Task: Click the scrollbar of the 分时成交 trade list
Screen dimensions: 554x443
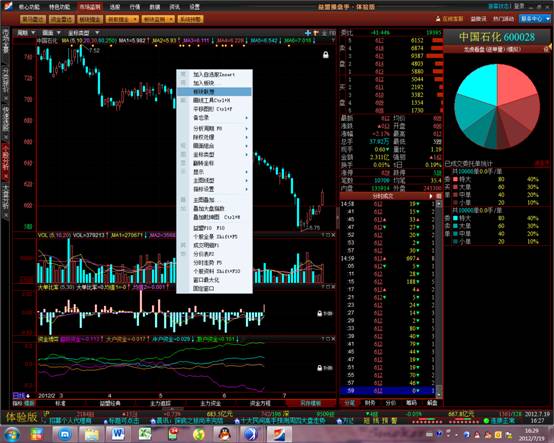Action: point(439,299)
